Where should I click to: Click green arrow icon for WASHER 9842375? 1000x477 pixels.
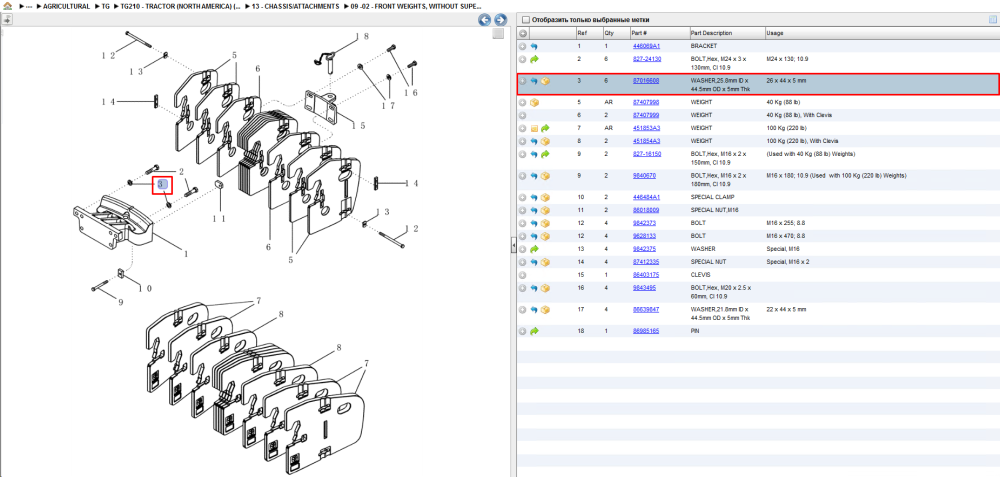[534, 249]
